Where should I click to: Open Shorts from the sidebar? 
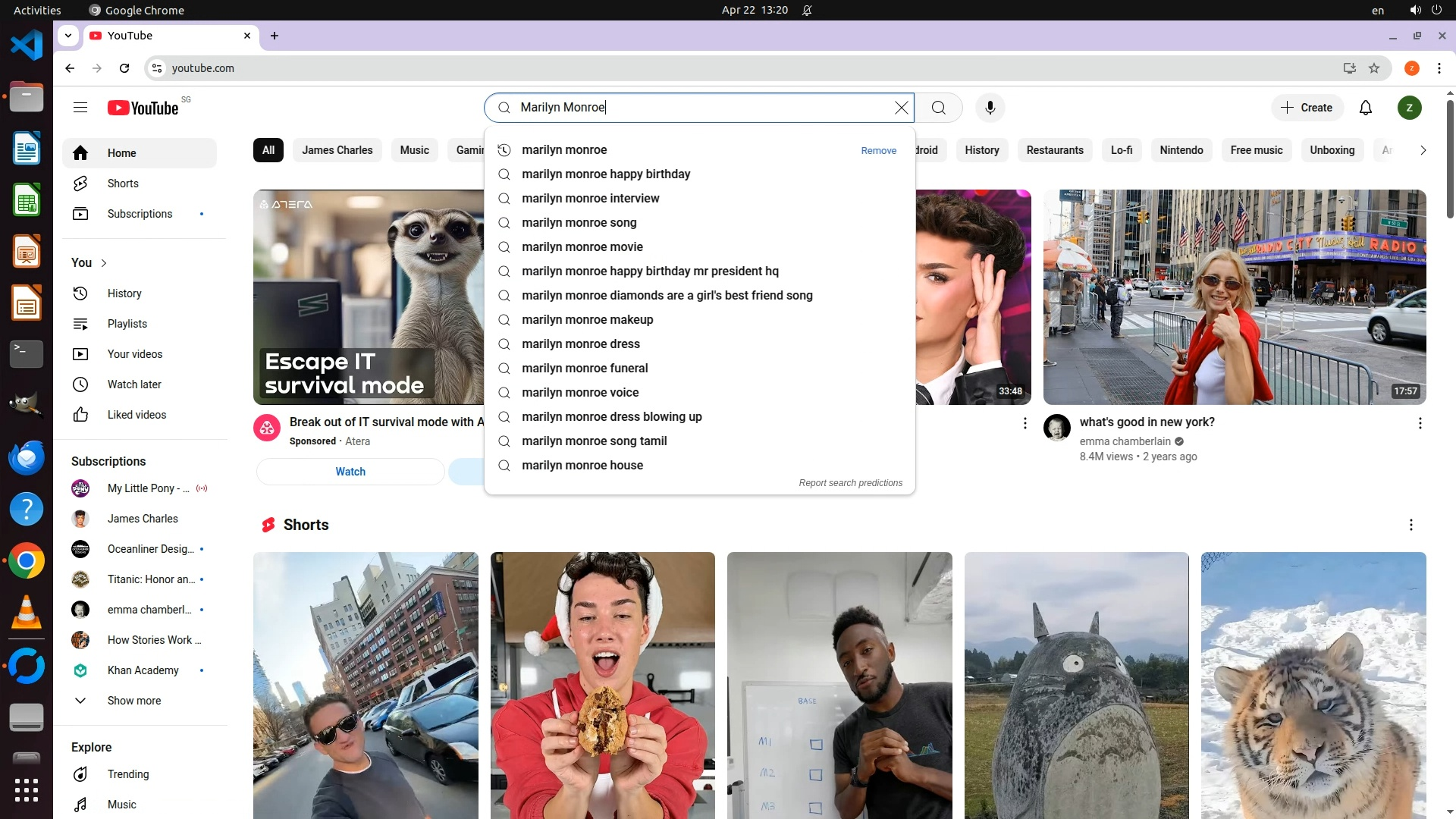pyautogui.click(x=123, y=184)
